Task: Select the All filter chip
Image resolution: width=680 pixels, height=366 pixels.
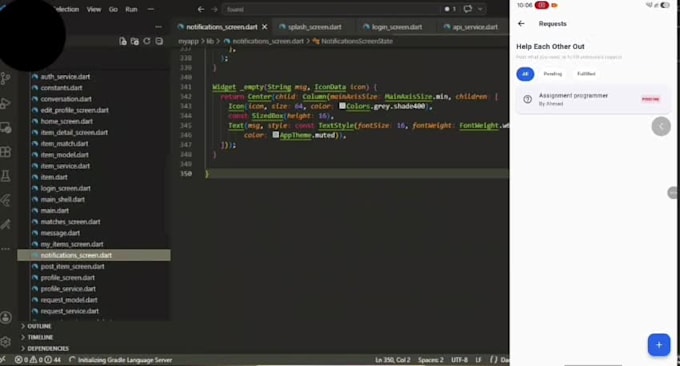Action: click(525, 74)
